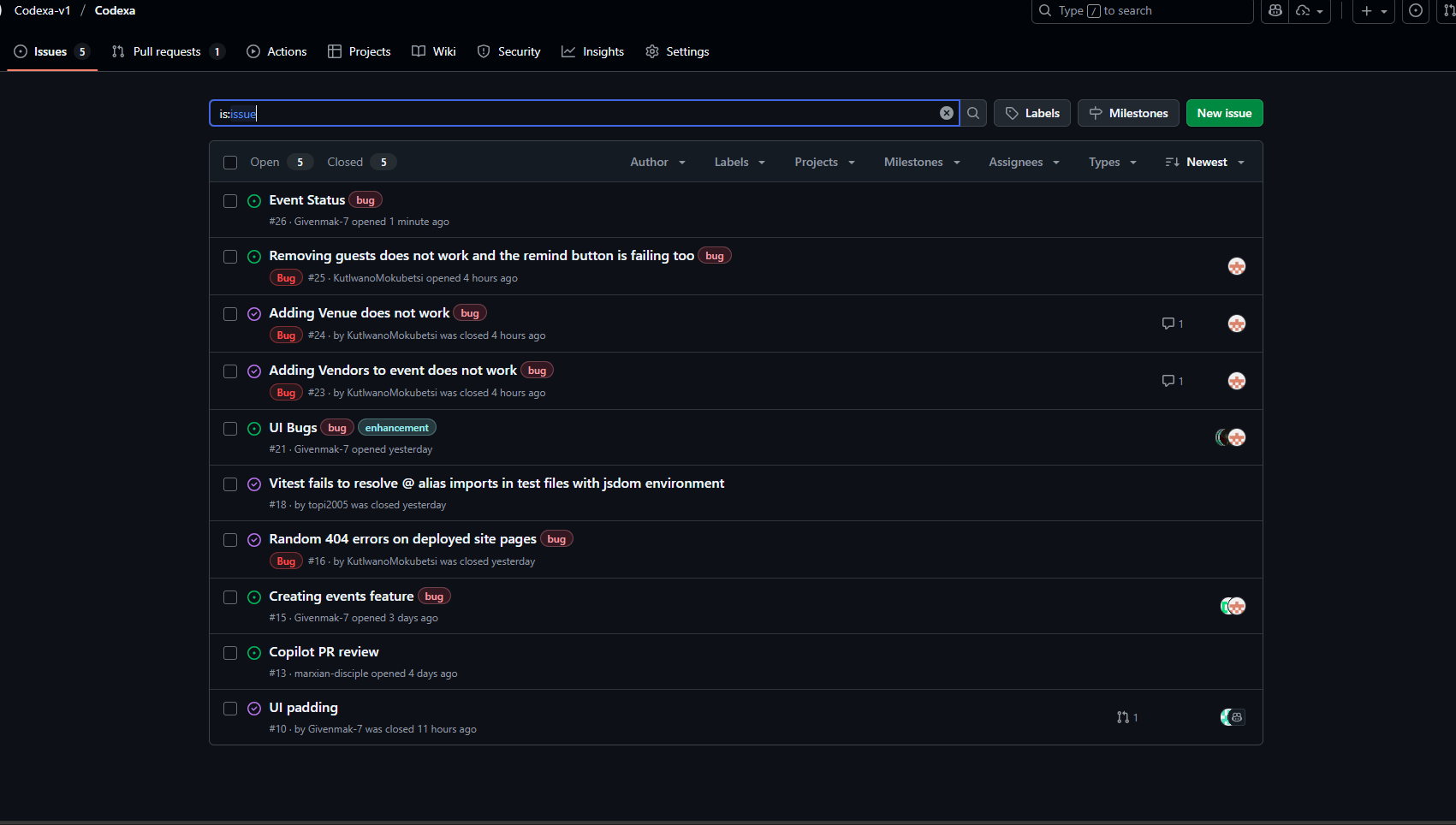Image resolution: width=1456 pixels, height=825 pixels.
Task: Open Vitest fails to resolve issue
Action: pos(496,483)
